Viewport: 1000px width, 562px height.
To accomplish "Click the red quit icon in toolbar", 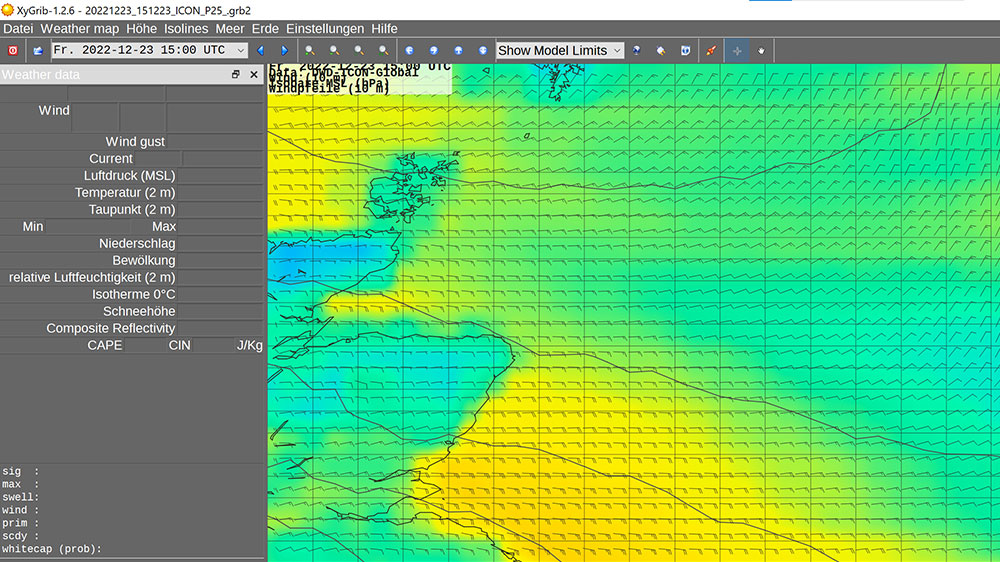I will 13,50.
